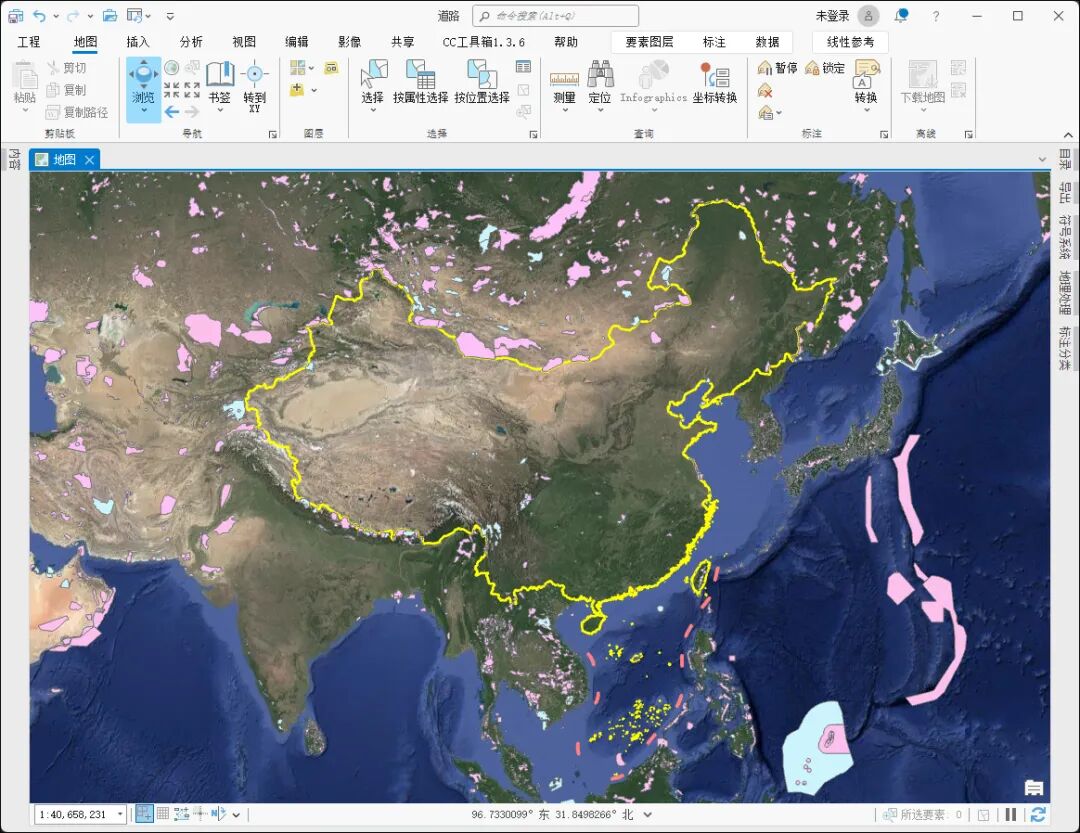Screen dimensions: 1080x833
Task: Click the 测量 (Measure) ruler tool
Action: tap(564, 82)
